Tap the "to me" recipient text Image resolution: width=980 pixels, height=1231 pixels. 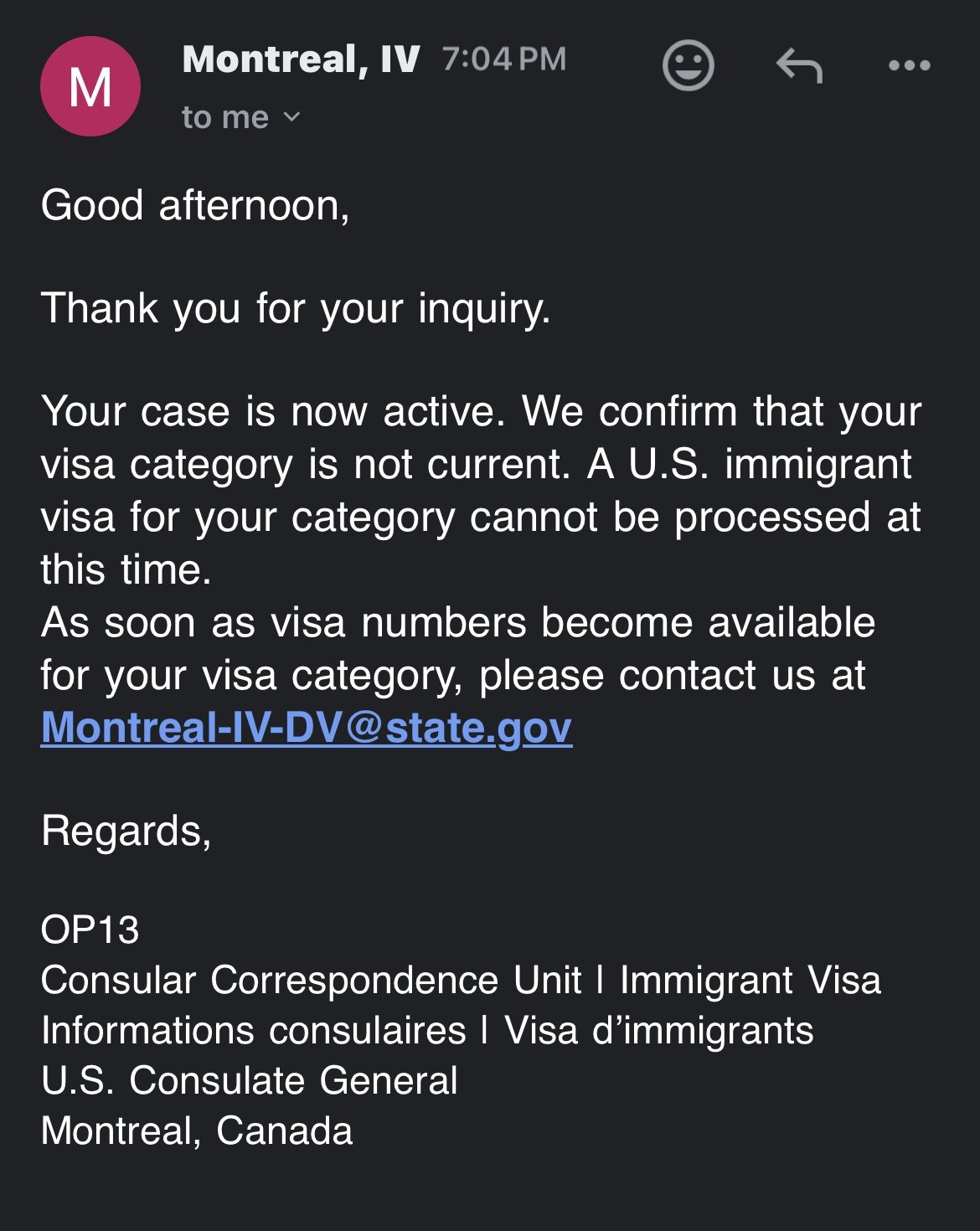[225, 117]
